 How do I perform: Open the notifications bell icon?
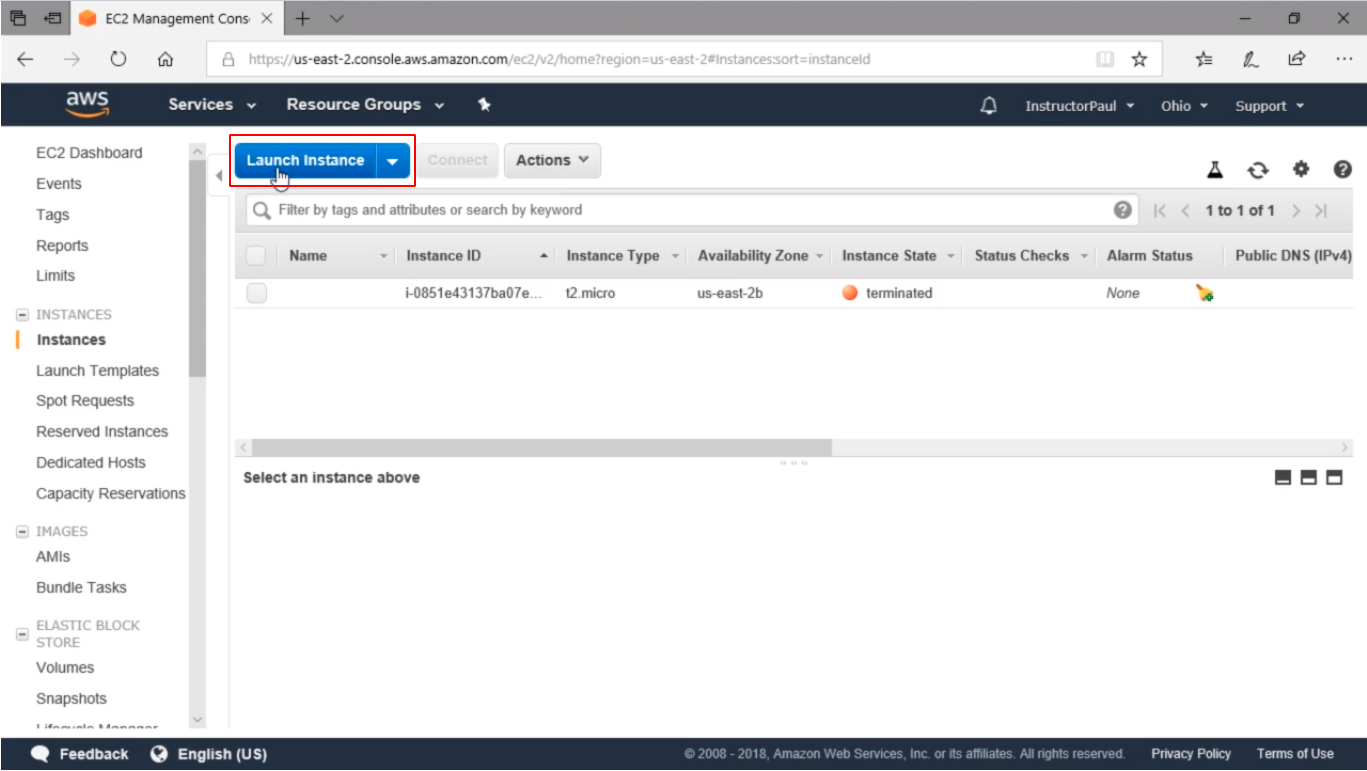tap(989, 105)
